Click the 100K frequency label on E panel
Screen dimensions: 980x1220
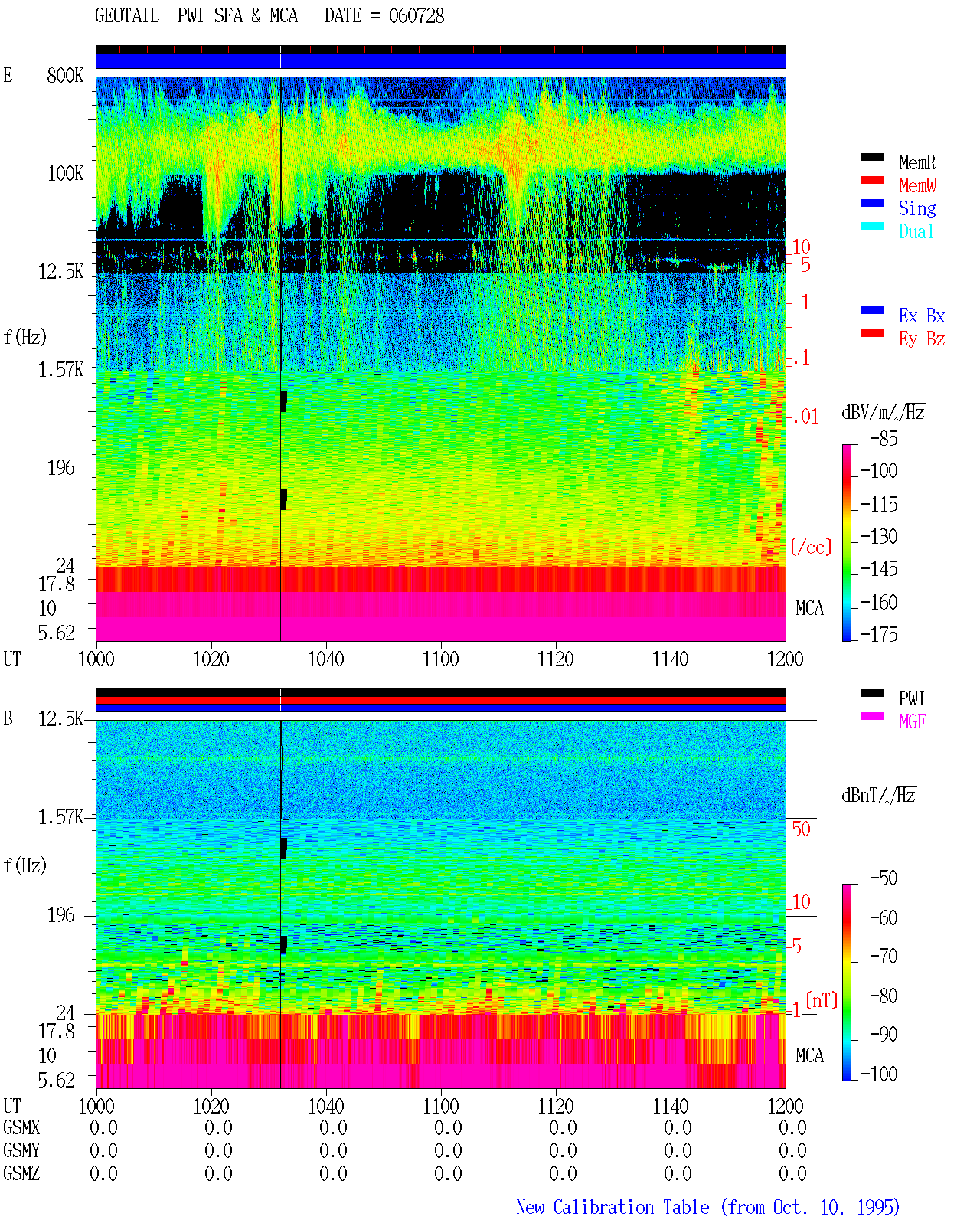tap(65, 174)
